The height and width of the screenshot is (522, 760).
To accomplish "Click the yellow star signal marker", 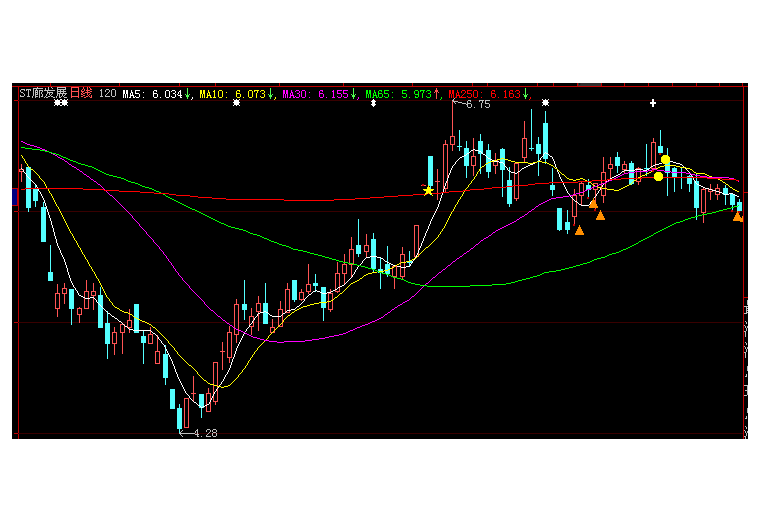I will [429, 190].
